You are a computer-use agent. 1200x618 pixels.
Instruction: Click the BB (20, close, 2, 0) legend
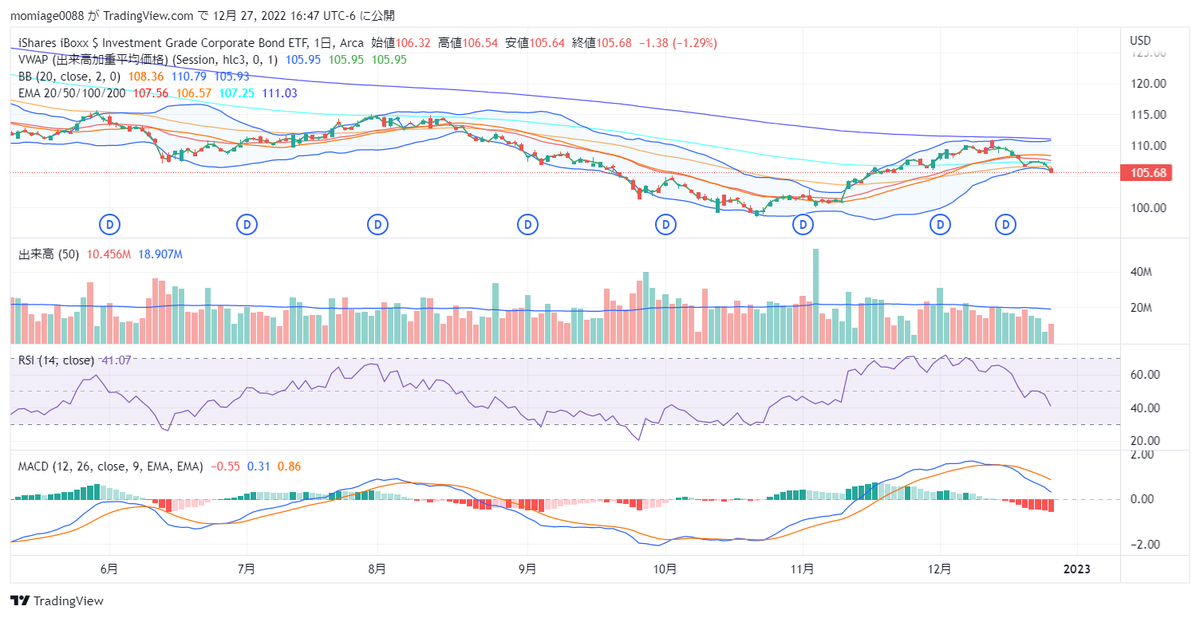pos(69,75)
